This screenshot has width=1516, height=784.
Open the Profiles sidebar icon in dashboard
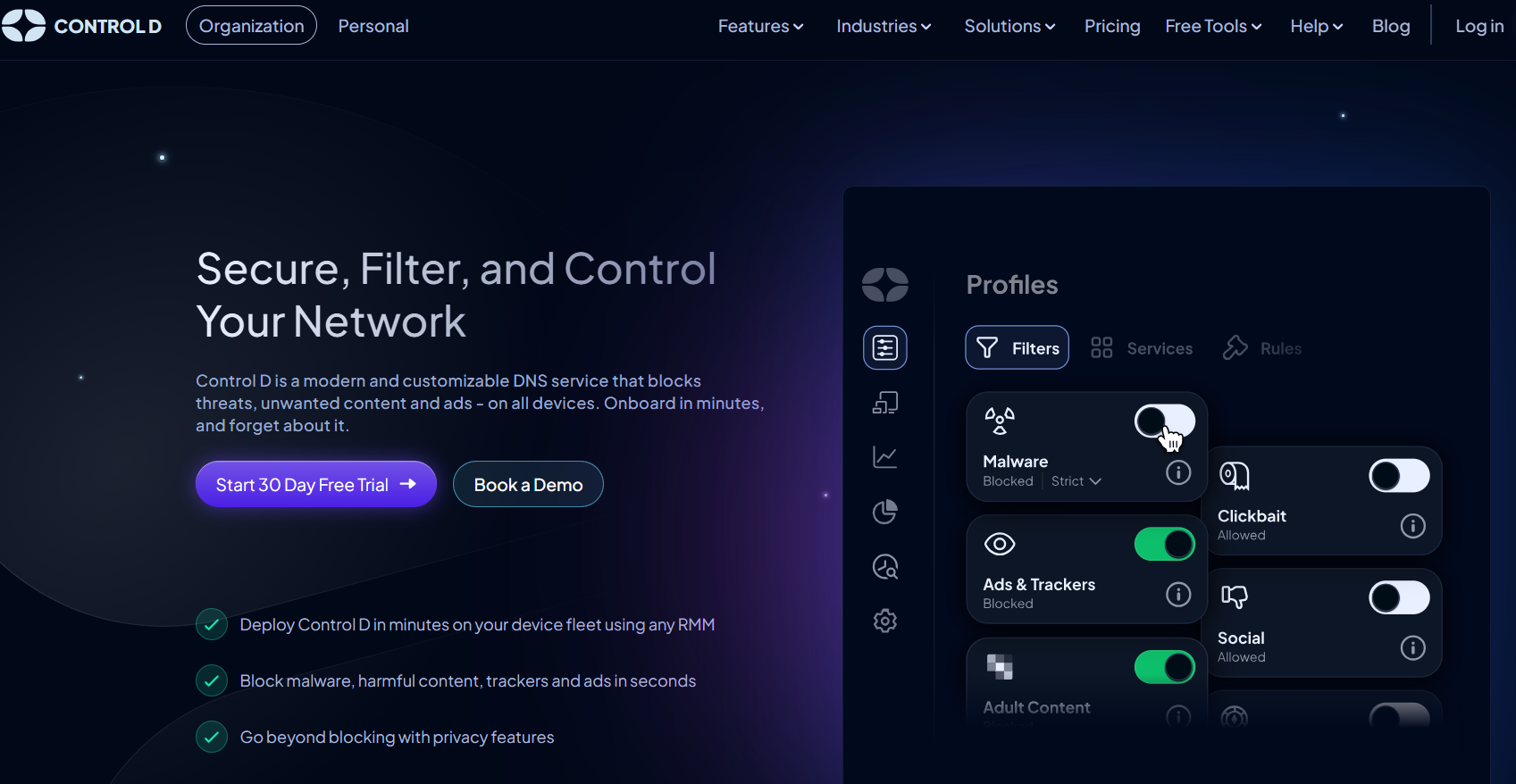coord(885,347)
